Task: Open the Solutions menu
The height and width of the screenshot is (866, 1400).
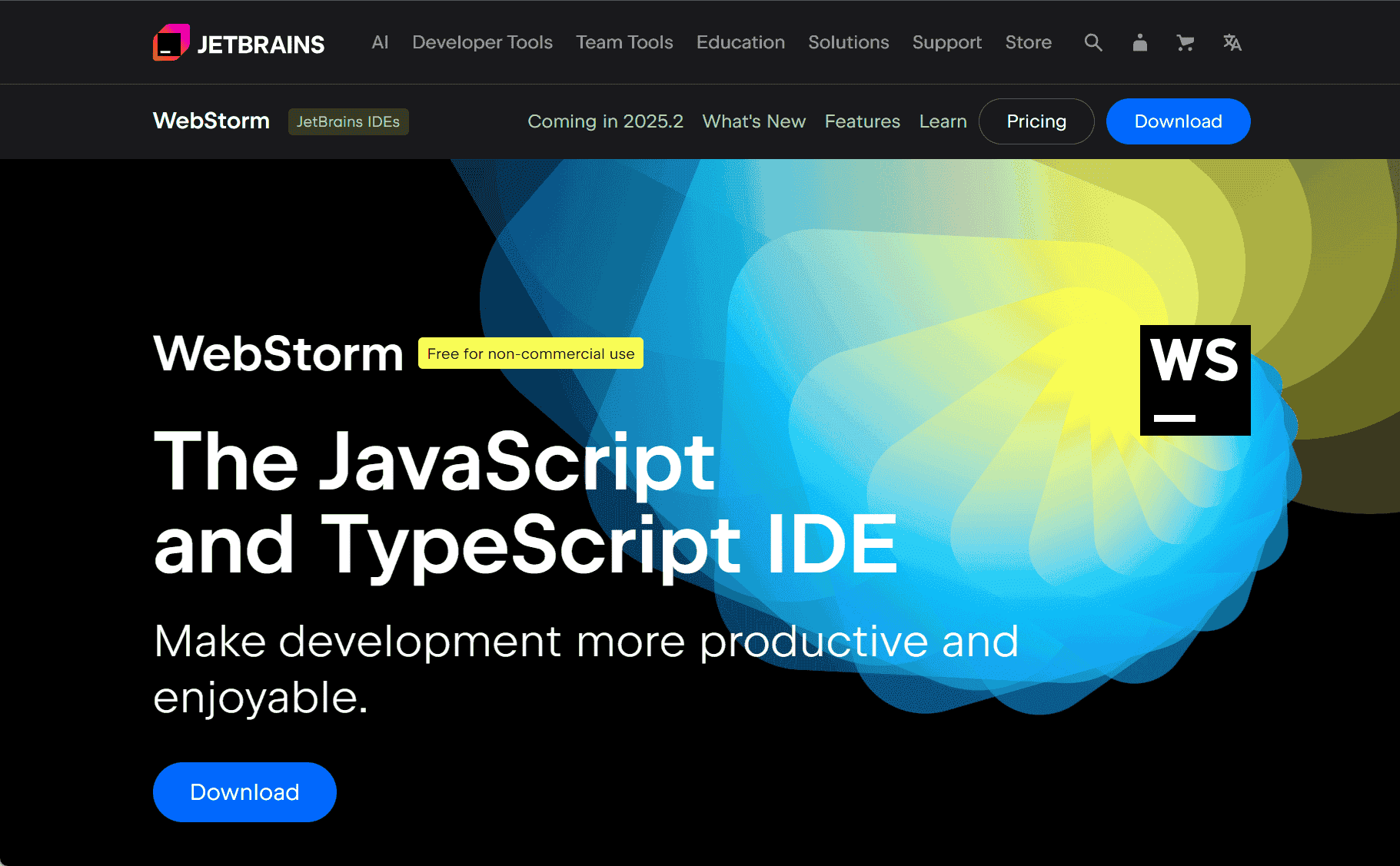Action: (848, 43)
